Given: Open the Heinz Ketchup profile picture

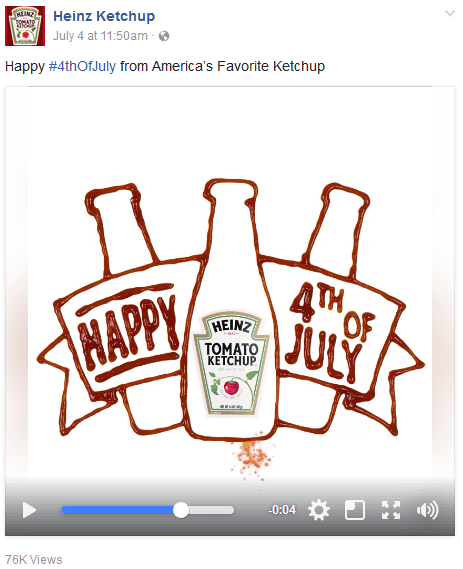Looking at the screenshot, I should [x=25, y=26].
